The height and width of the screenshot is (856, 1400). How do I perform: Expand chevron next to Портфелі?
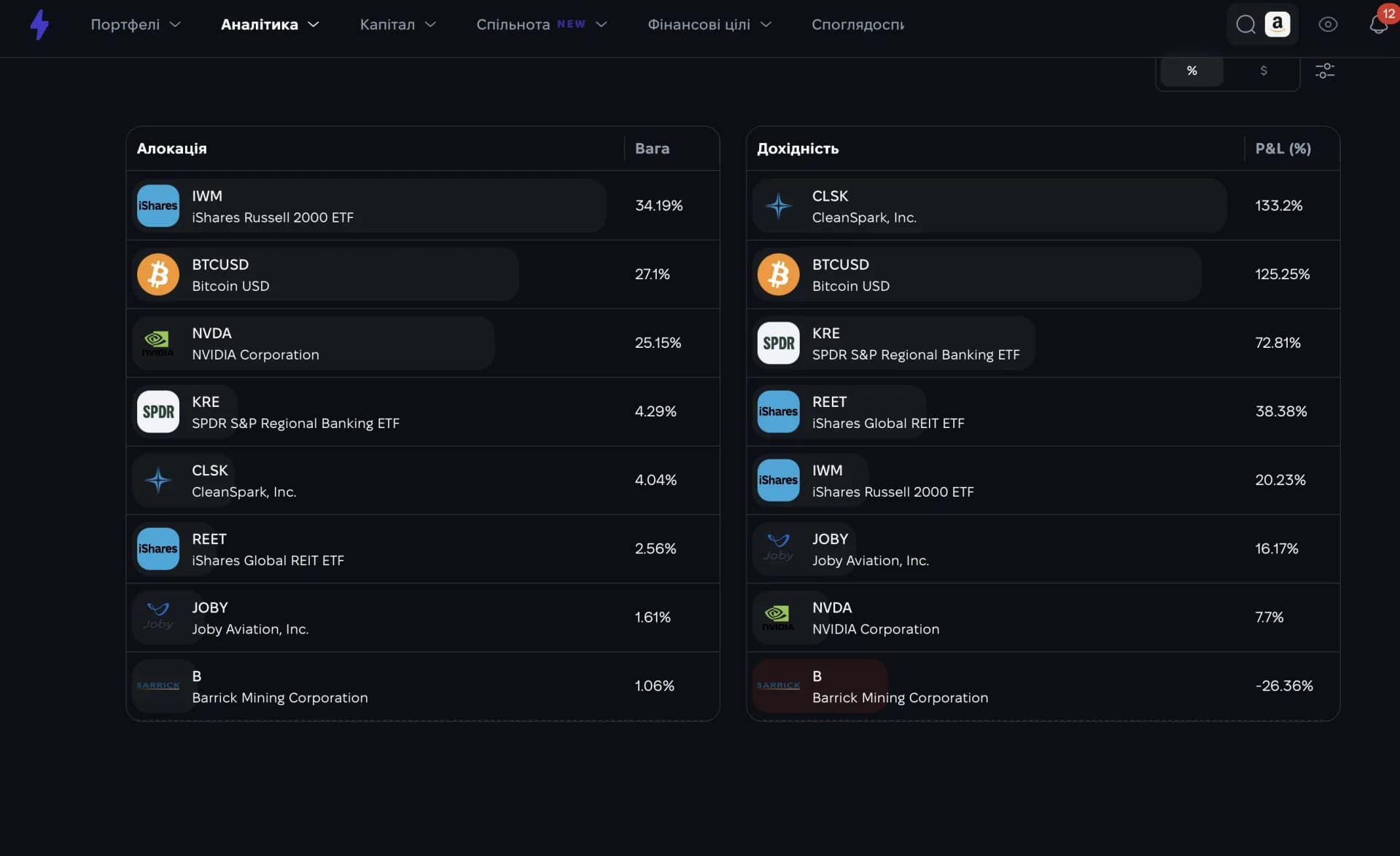[x=175, y=24]
